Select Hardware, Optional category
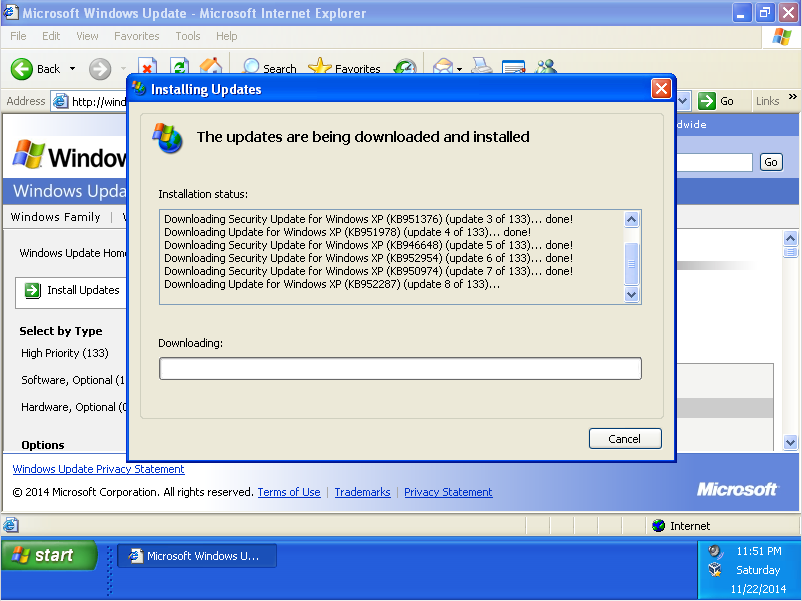Image resolution: width=802 pixels, height=601 pixels. (74, 408)
